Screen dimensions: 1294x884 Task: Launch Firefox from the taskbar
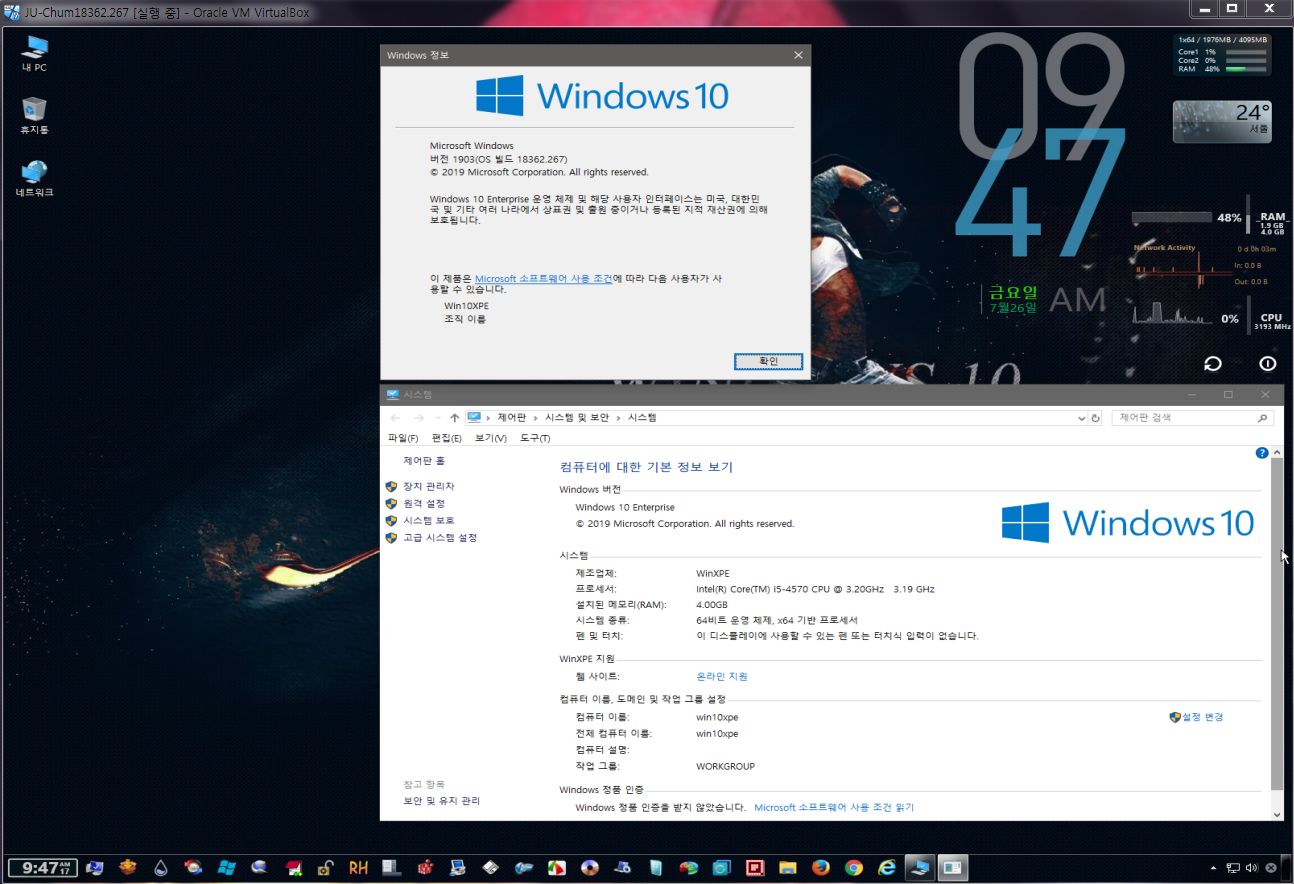[x=820, y=868]
